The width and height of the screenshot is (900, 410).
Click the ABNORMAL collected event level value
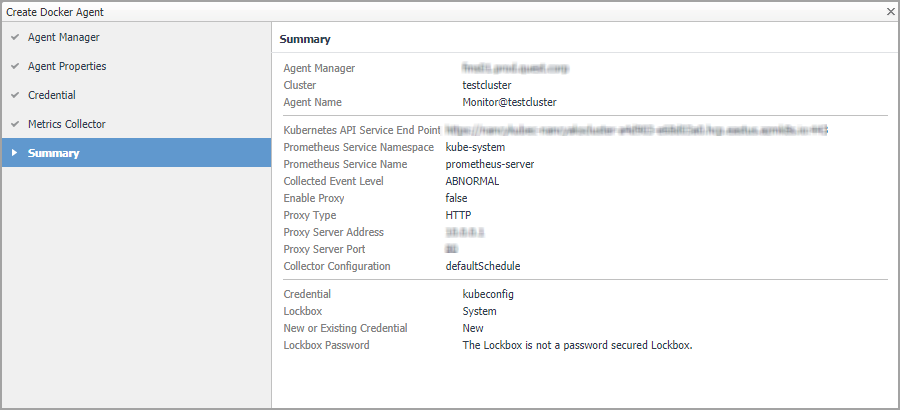472,181
